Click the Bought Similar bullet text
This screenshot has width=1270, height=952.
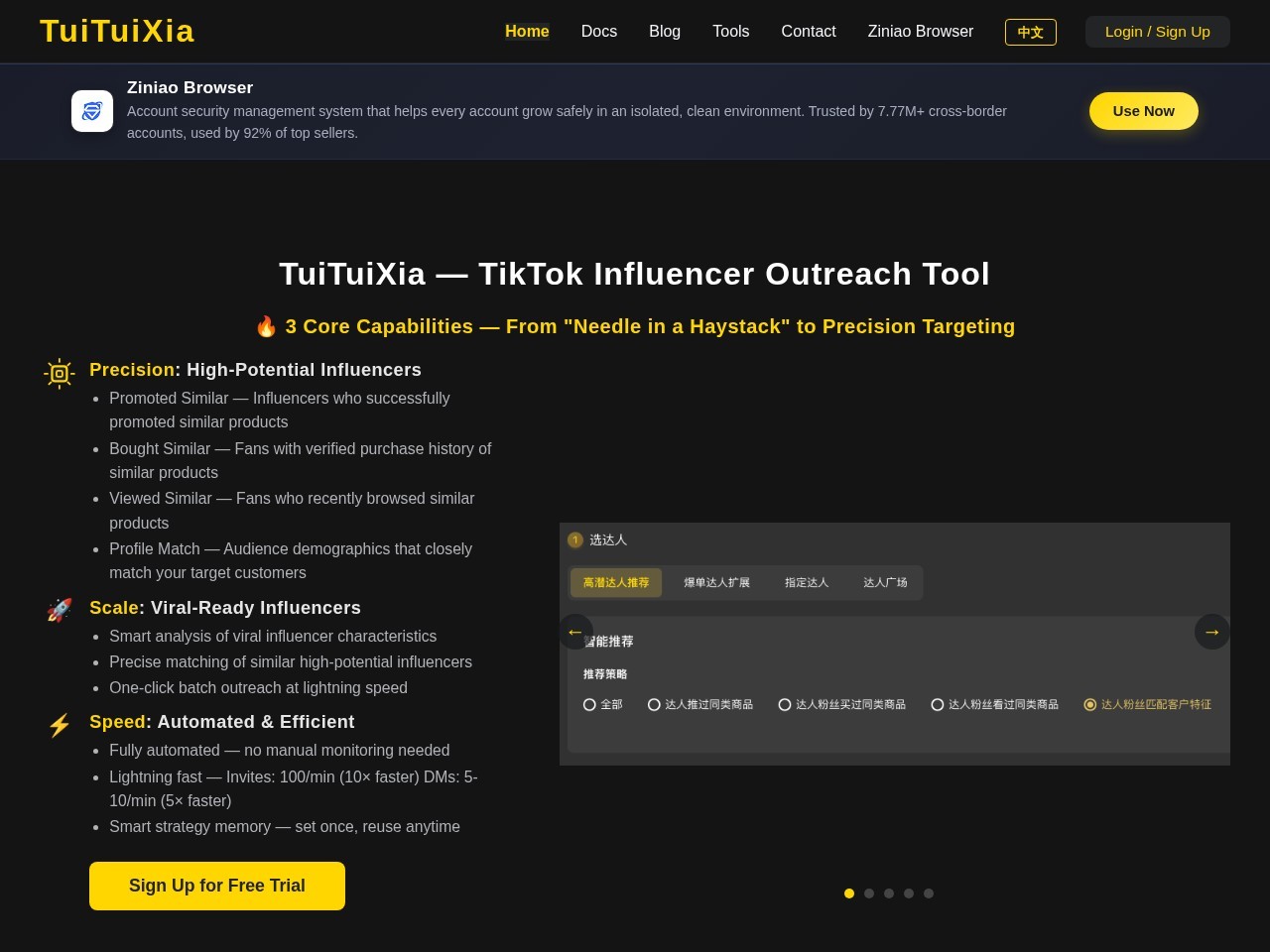click(301, 460)
